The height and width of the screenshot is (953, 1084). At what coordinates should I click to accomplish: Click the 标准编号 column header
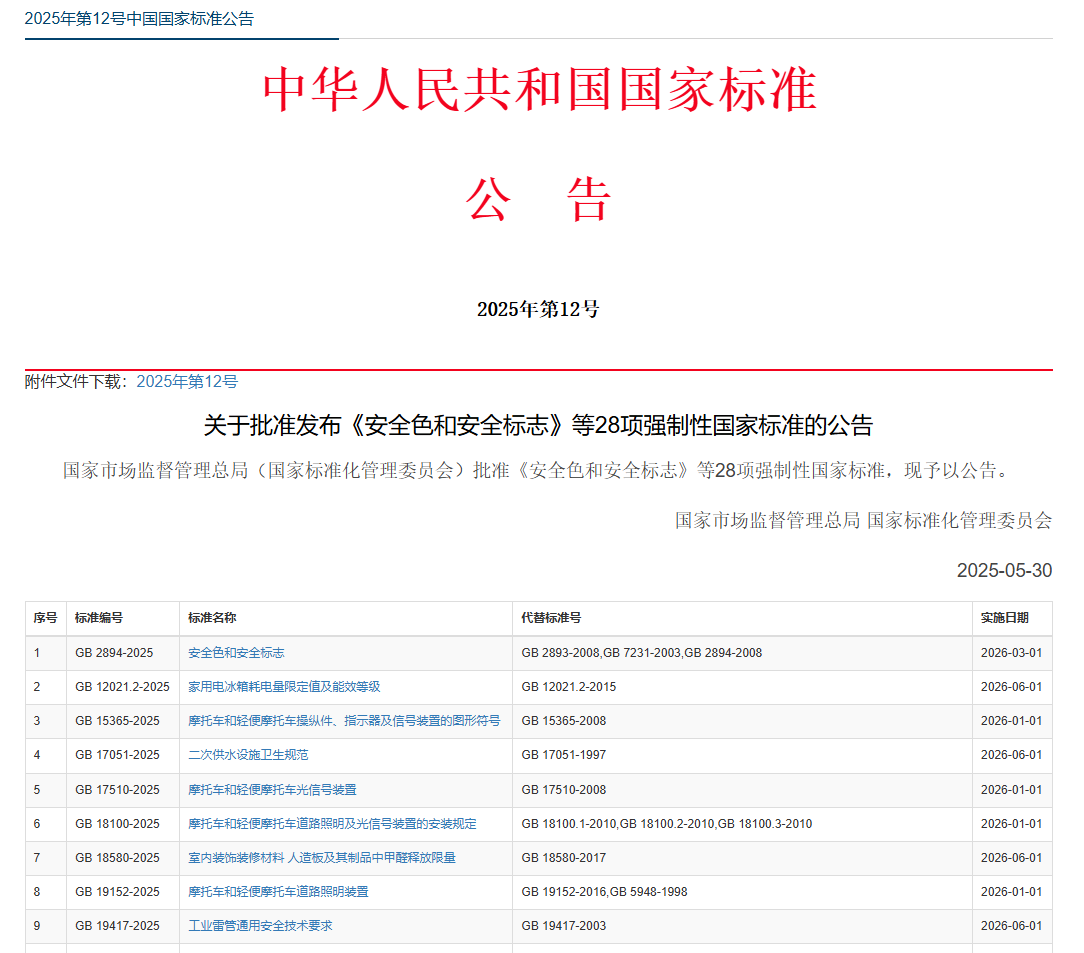(98, 618)
